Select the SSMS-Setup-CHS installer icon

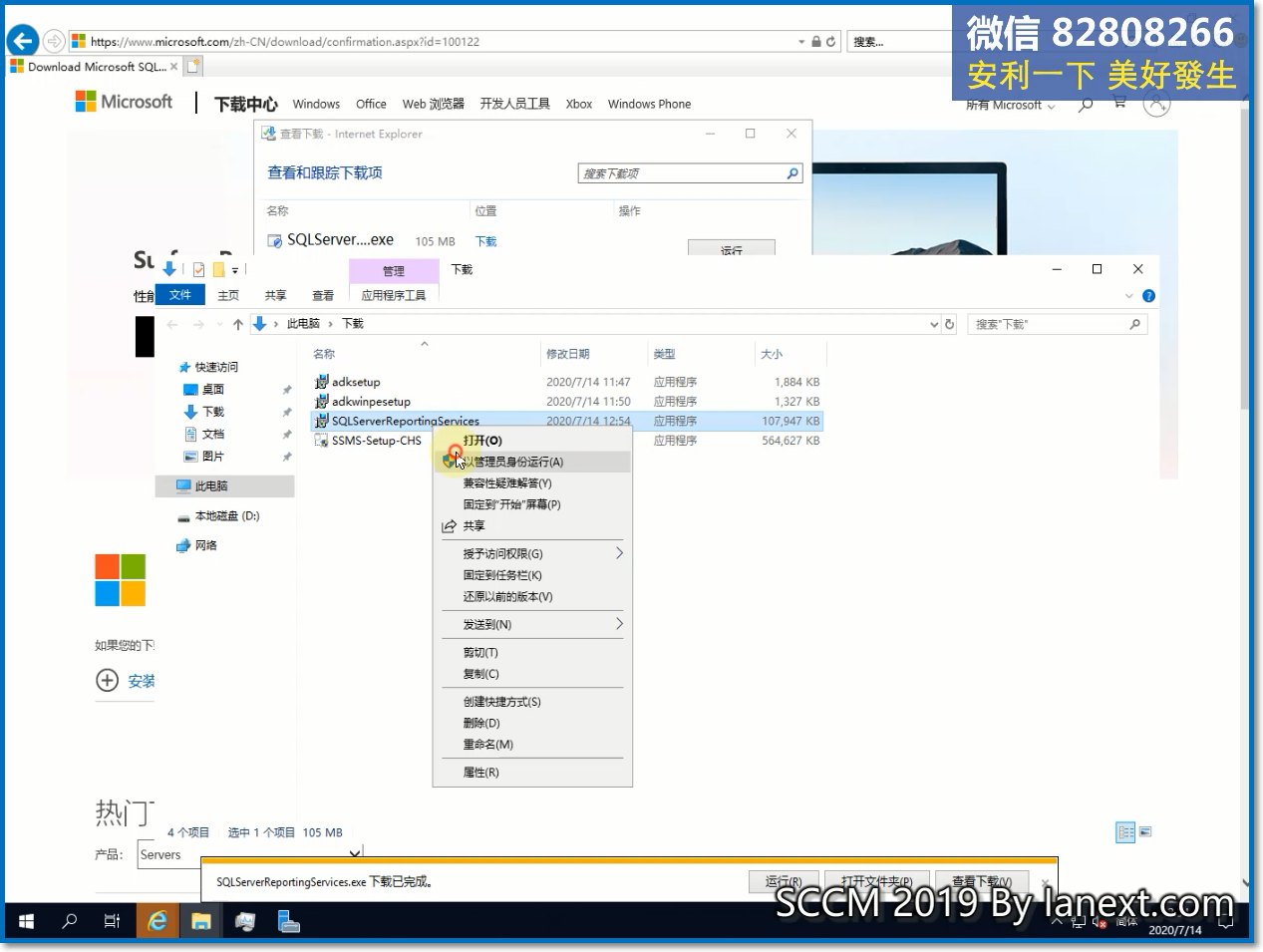pyautogui.click(x=321, y=441)
